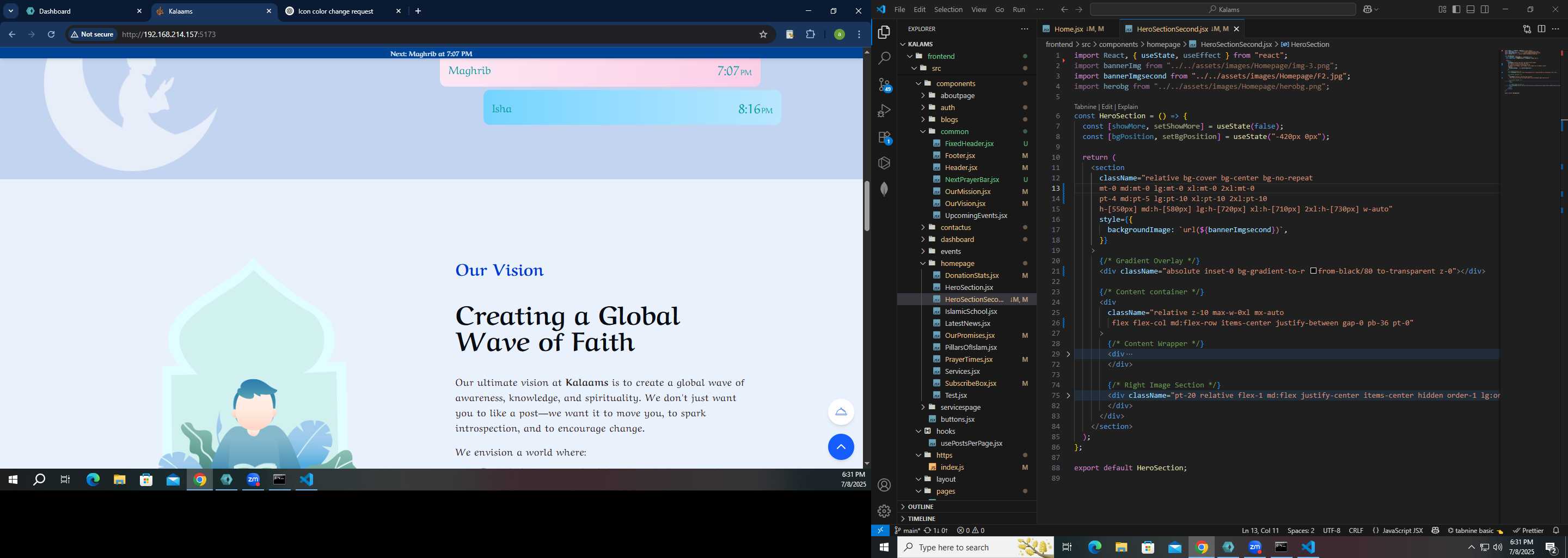
Task: Open the Chrome profile avatar
Action: [840, 35]
